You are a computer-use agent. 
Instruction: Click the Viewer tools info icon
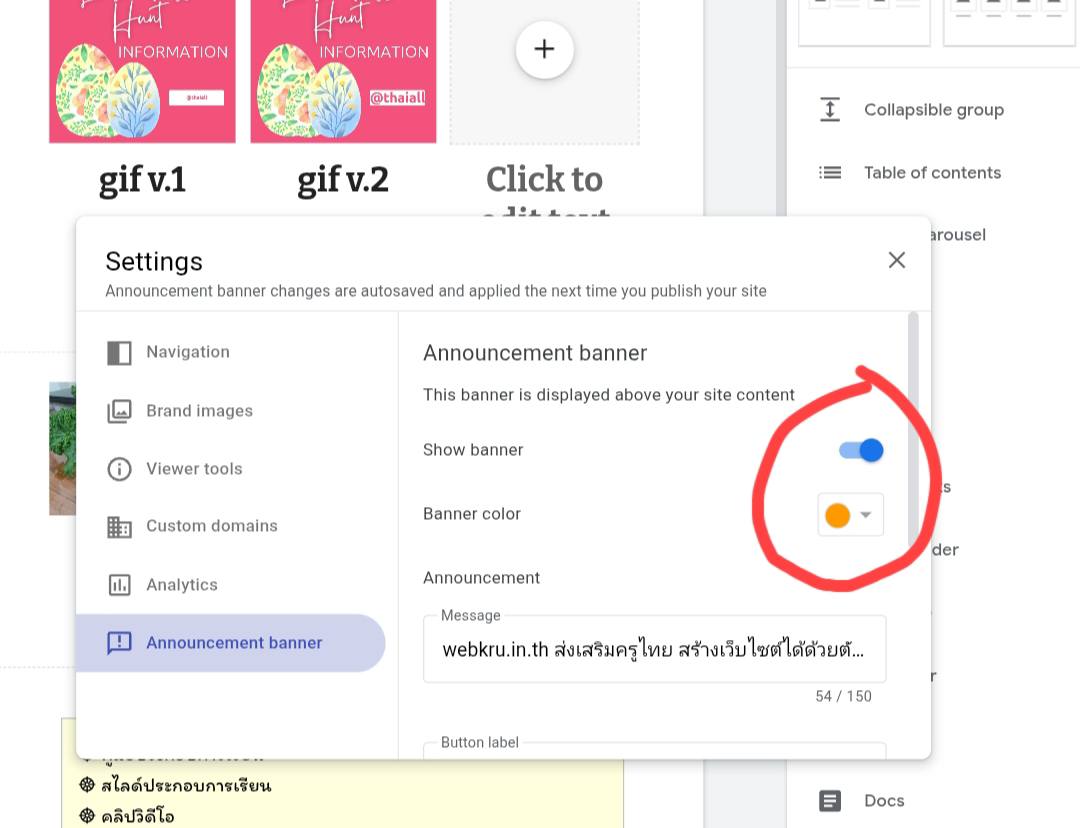119,469
